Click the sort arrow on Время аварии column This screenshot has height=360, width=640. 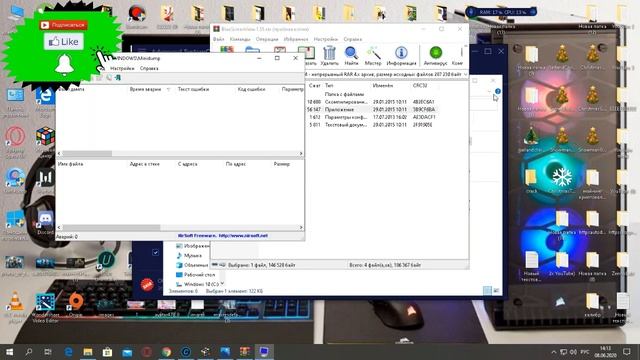(x=168, y=89)
